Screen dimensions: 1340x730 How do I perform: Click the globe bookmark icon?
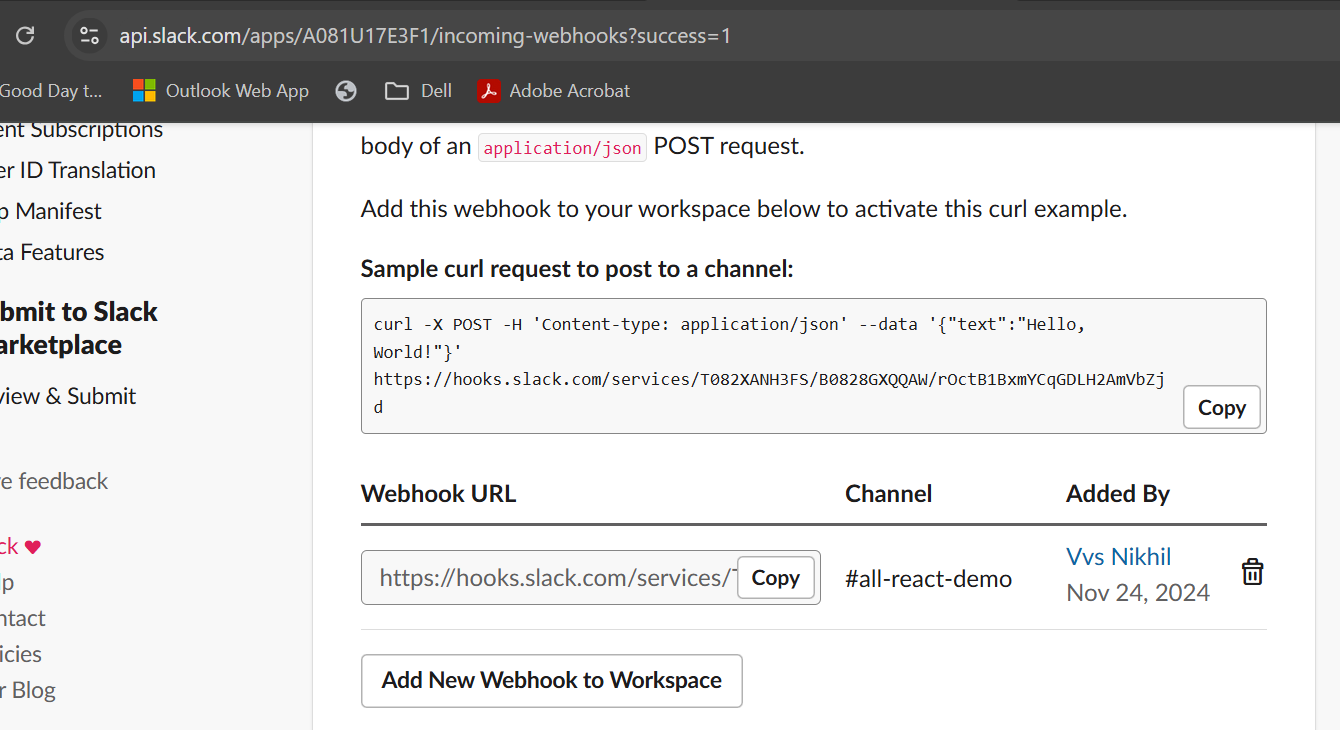[x=346, y=91]
